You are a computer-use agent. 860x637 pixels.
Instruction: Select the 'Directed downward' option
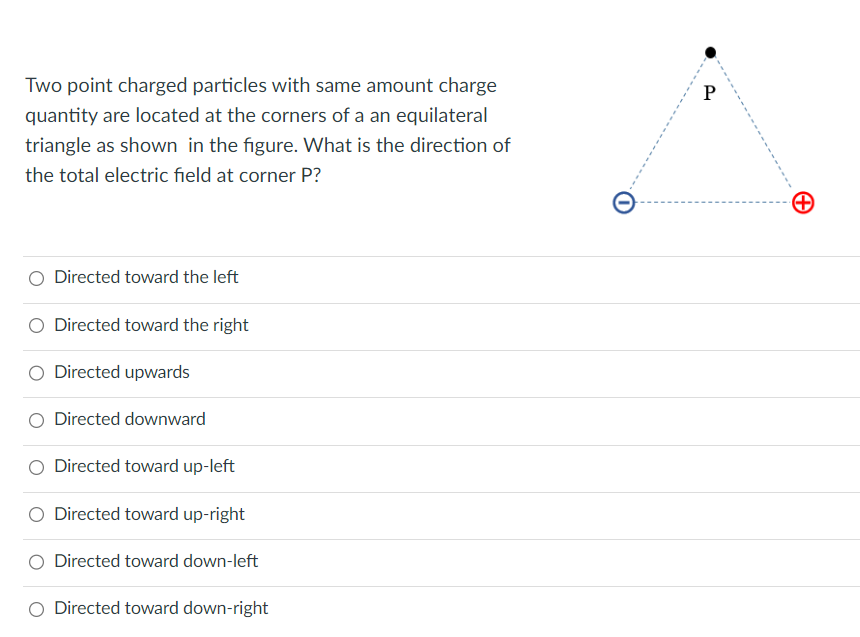coord(36,419)
